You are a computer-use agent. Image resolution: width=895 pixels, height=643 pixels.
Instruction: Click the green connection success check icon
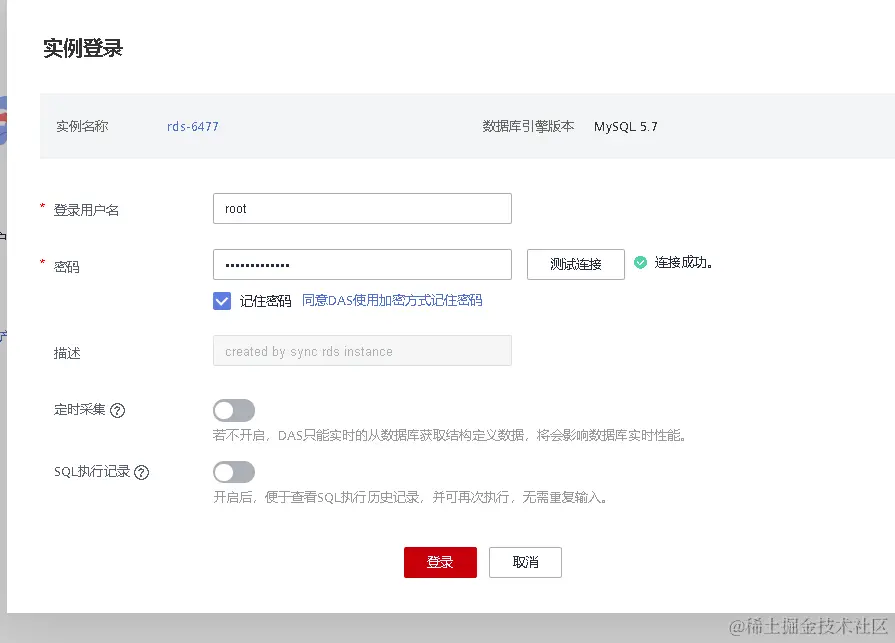tap(640, 262)
